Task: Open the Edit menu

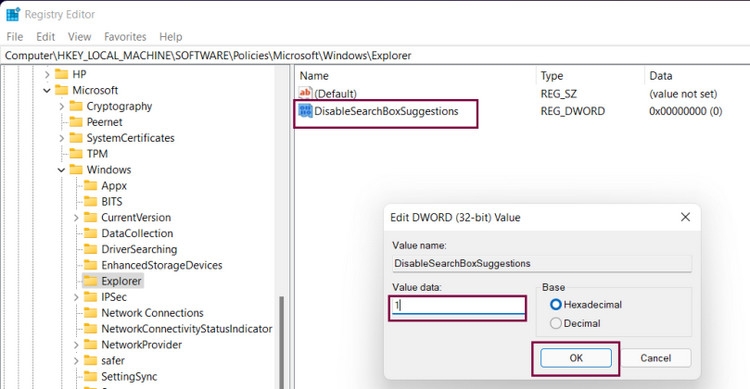Action: tap(45, 36)
